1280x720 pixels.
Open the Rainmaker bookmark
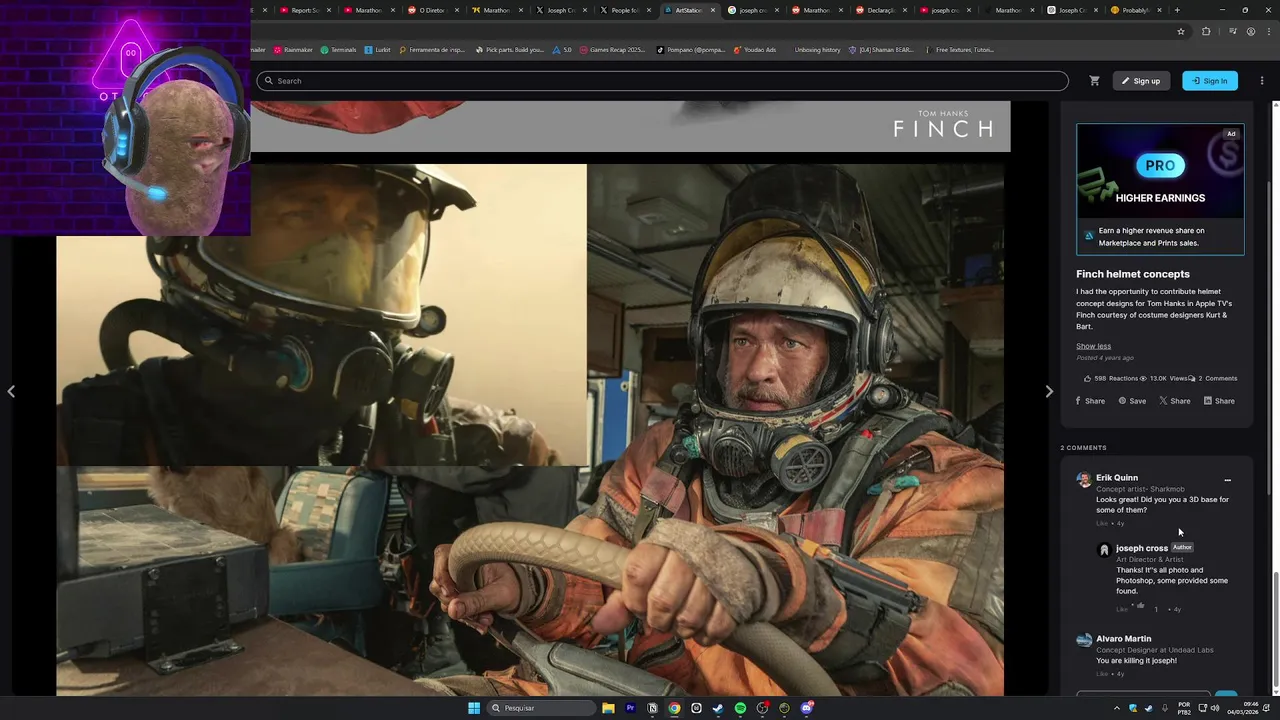click(292, 50)
